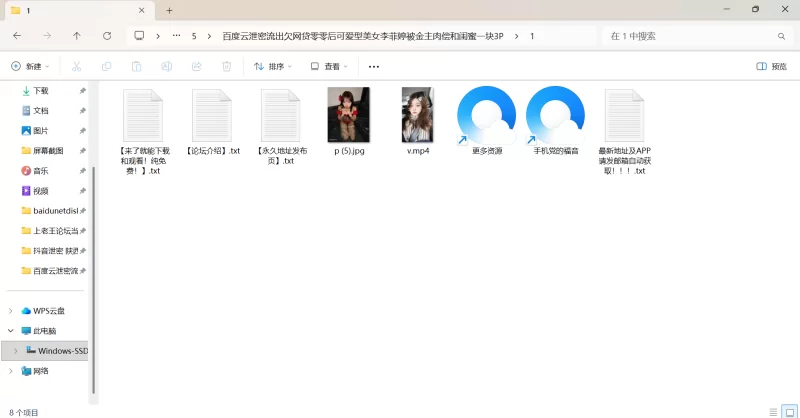Refresh the current folder view
Image resolution: width=800 pixels, height=418 pixels.
(107, 35)
